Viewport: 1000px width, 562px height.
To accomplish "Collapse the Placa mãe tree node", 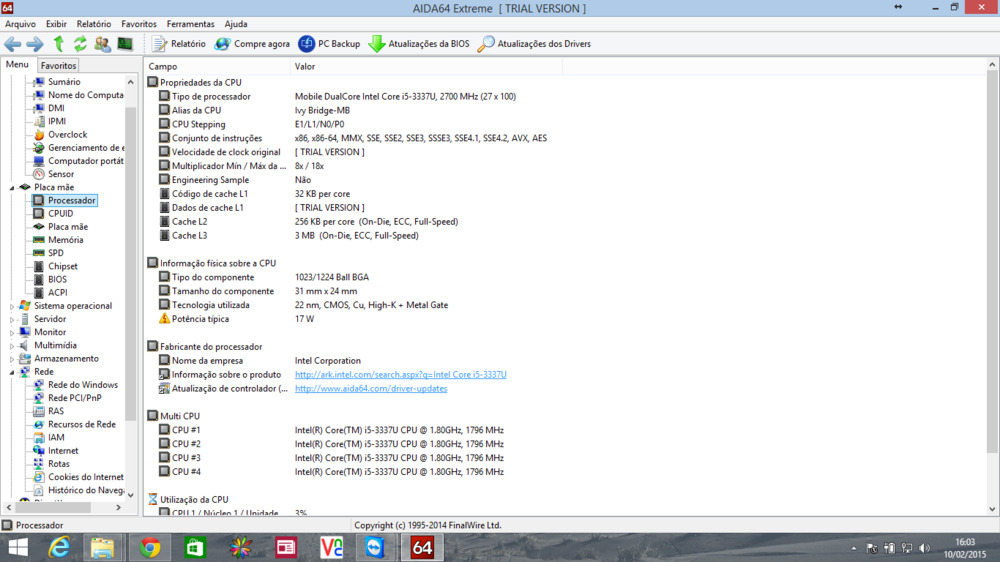I will pos(13,187).
